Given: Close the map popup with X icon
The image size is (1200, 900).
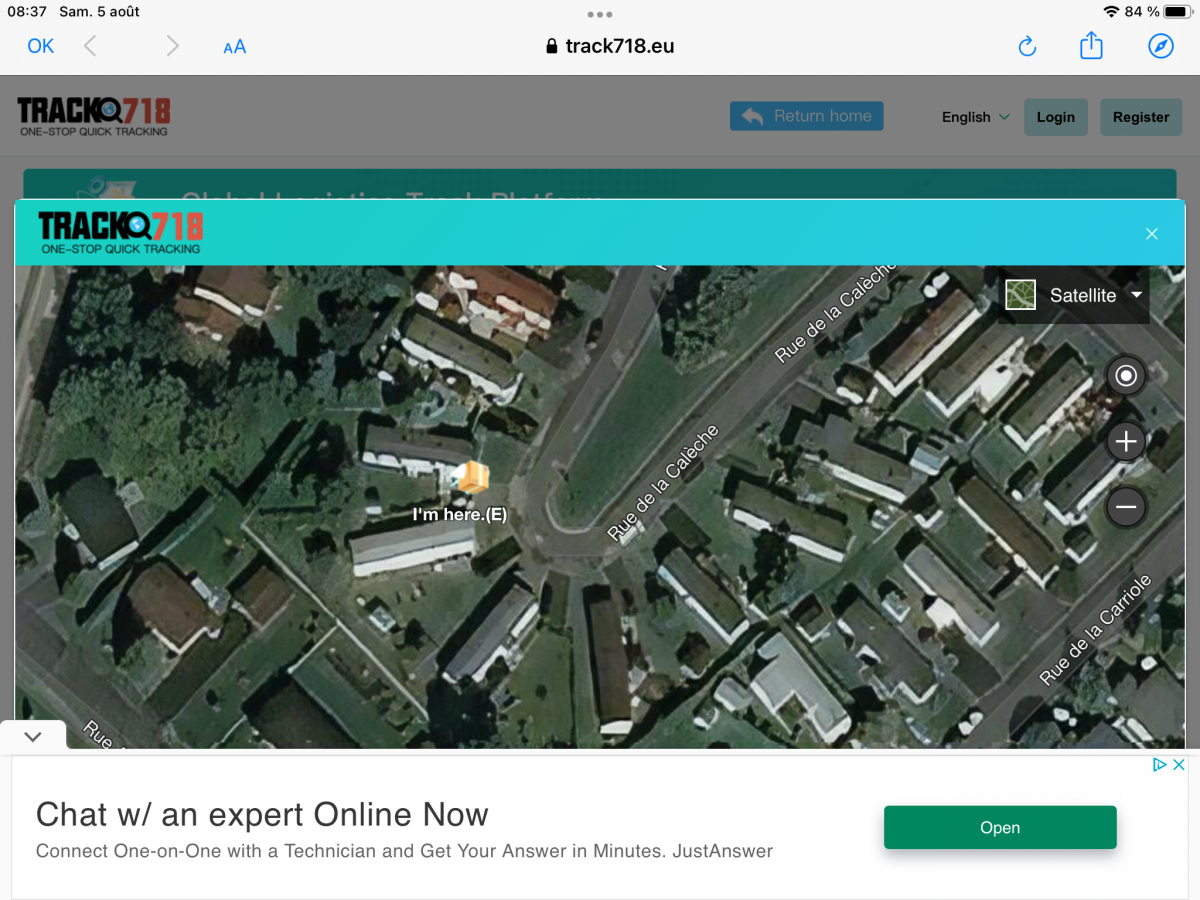Looking at the screenshot, I should click(1151, 234).
